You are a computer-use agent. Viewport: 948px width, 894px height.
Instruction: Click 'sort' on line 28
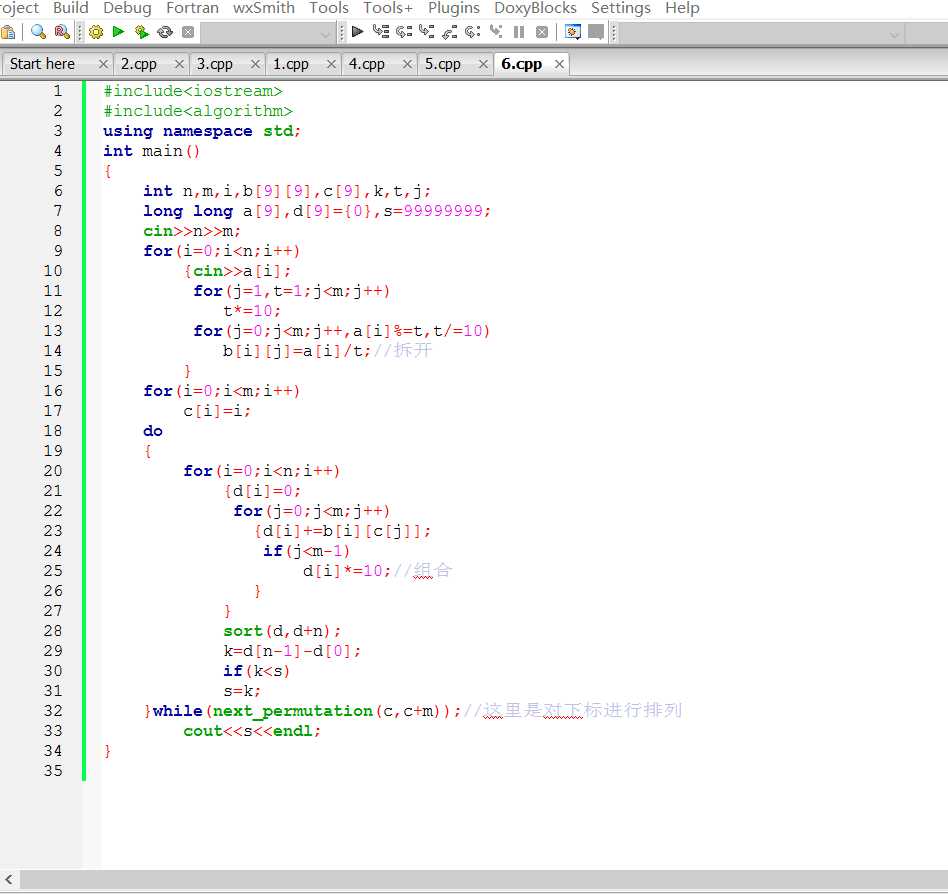point(243,631)
